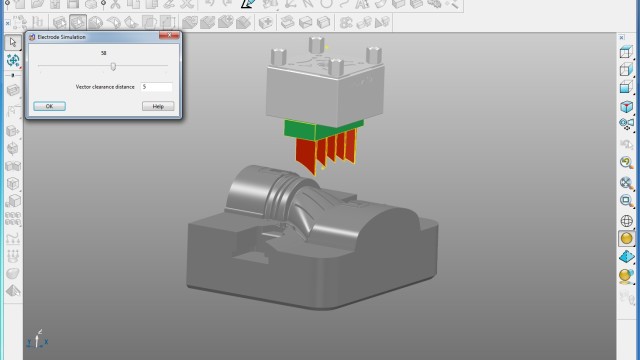
Task: Open the camera view options icon
Action: 626,123
